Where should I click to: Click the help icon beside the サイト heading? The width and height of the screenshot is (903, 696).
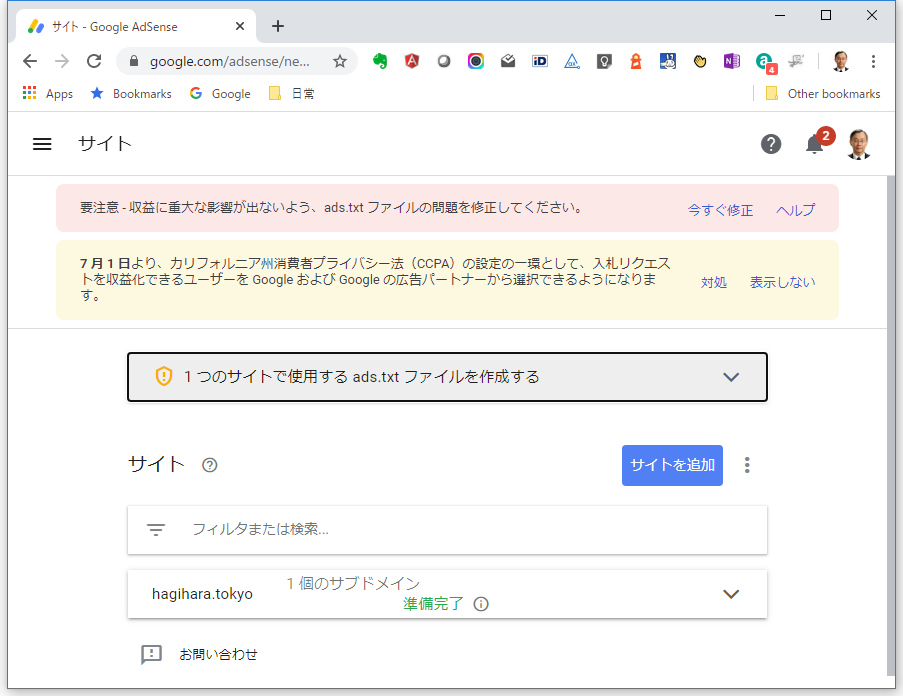pos(210,465)
